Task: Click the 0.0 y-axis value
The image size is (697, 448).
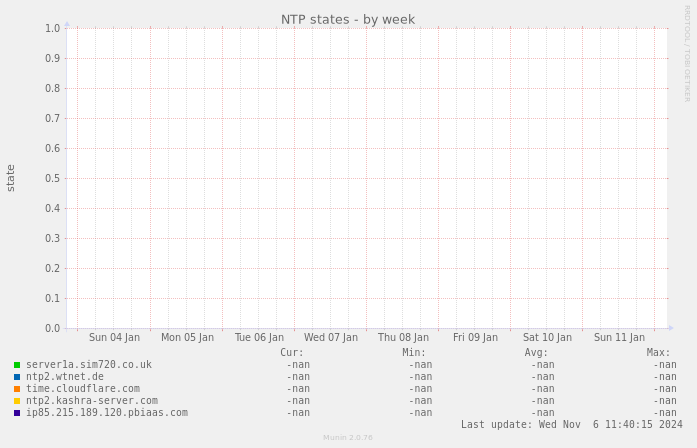Action: 52,328
